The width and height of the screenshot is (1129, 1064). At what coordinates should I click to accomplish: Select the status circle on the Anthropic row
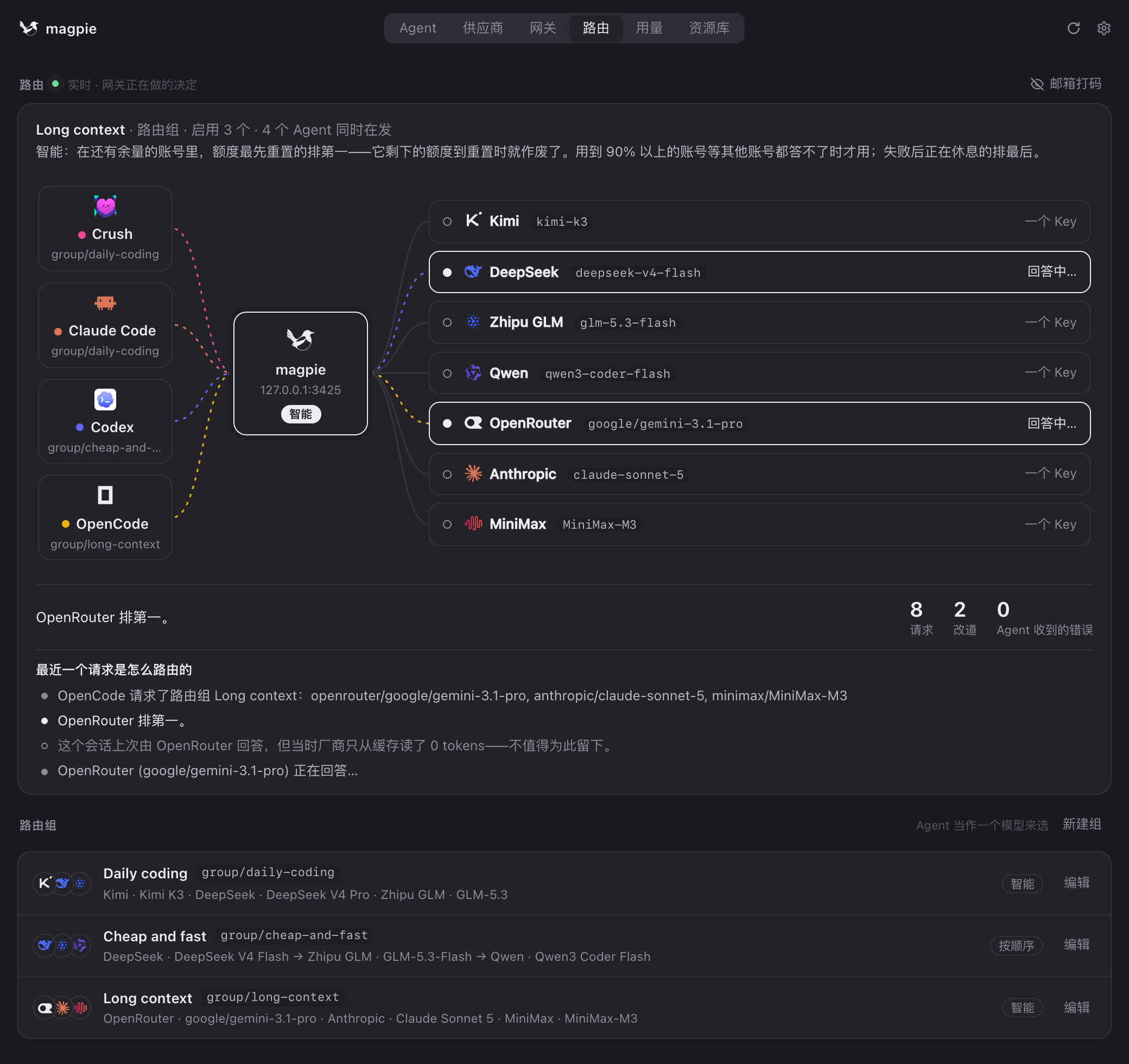point(447,474)
